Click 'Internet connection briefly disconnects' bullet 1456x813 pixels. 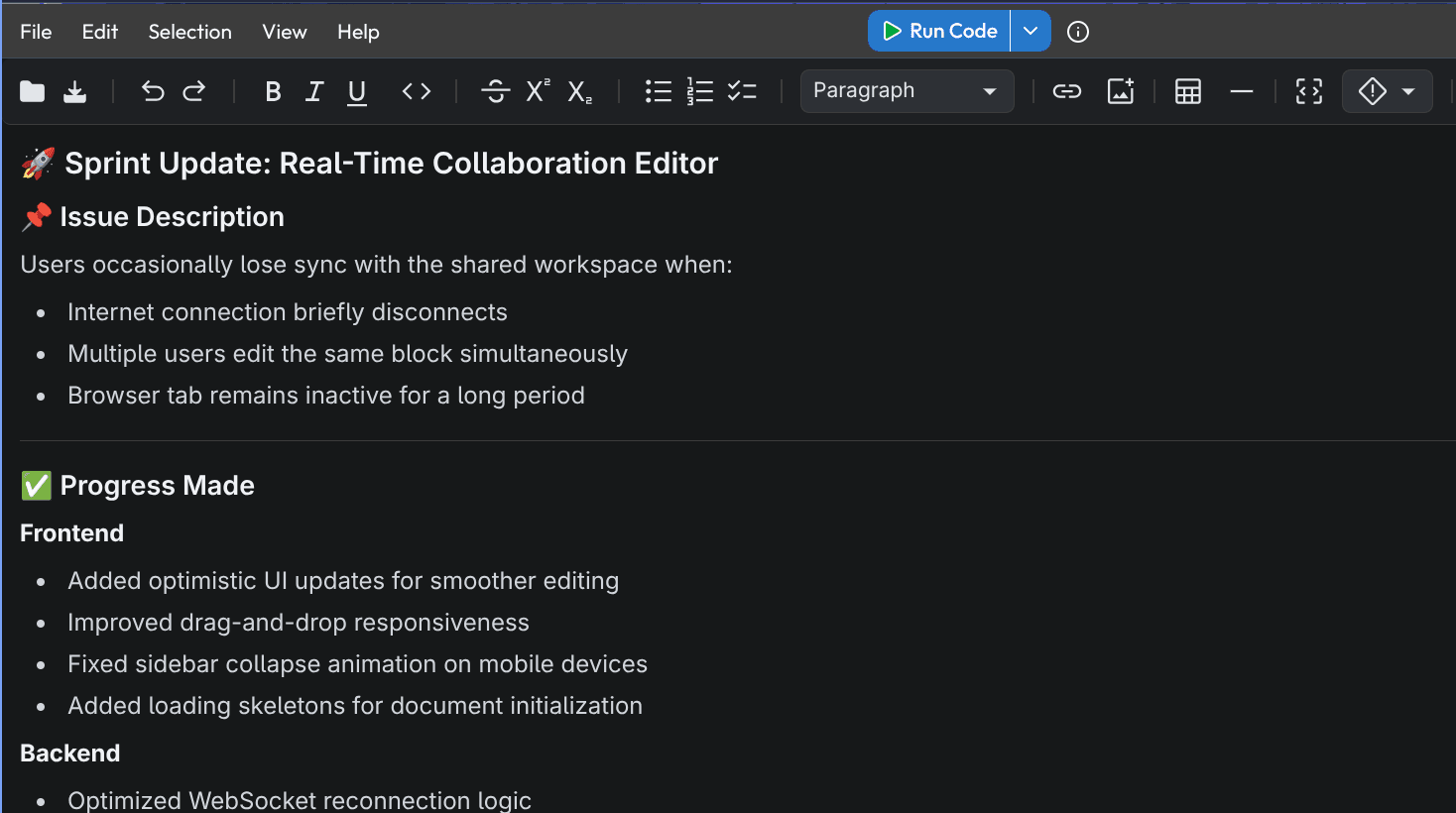(288, 312)
